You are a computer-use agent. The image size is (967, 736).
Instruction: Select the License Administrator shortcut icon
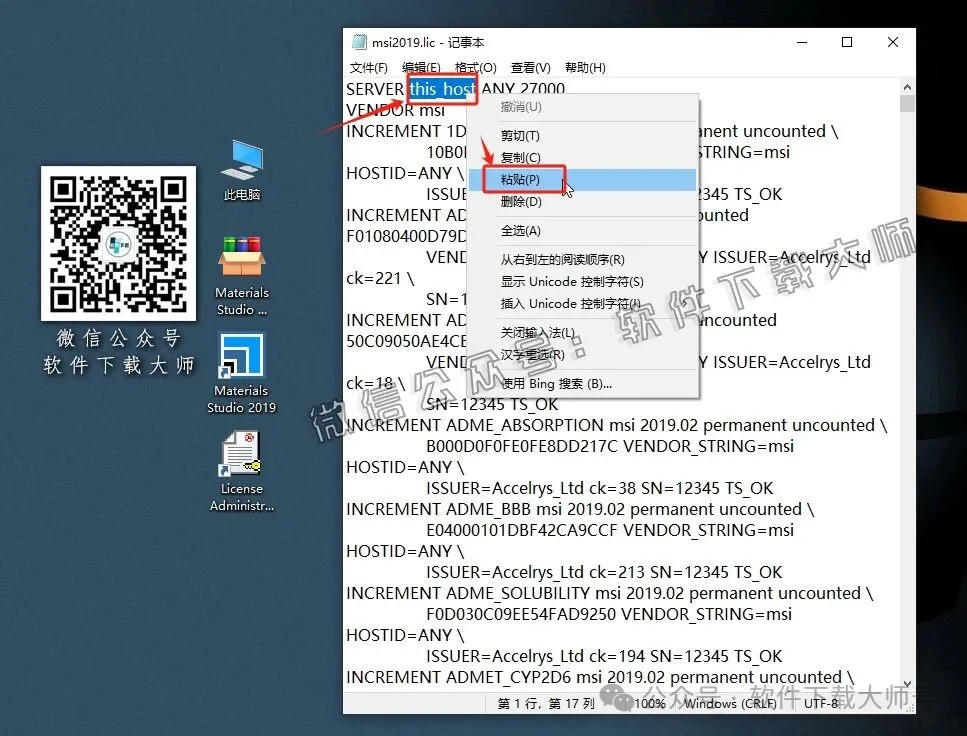241,456
